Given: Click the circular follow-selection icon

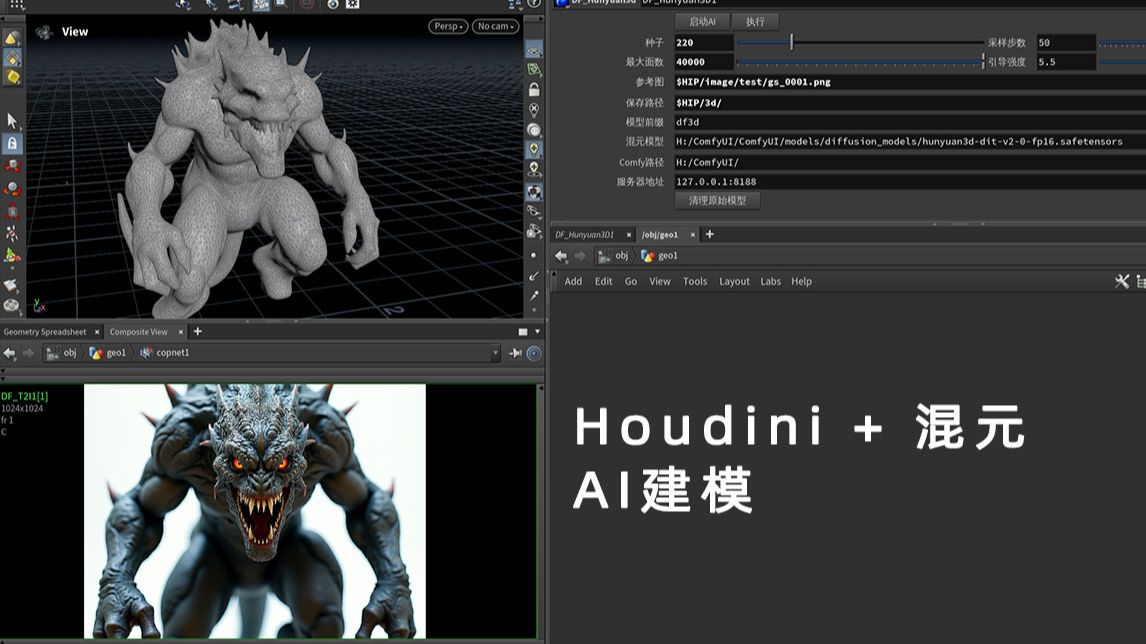Looking at the screenshot, I should pos(534,354).
